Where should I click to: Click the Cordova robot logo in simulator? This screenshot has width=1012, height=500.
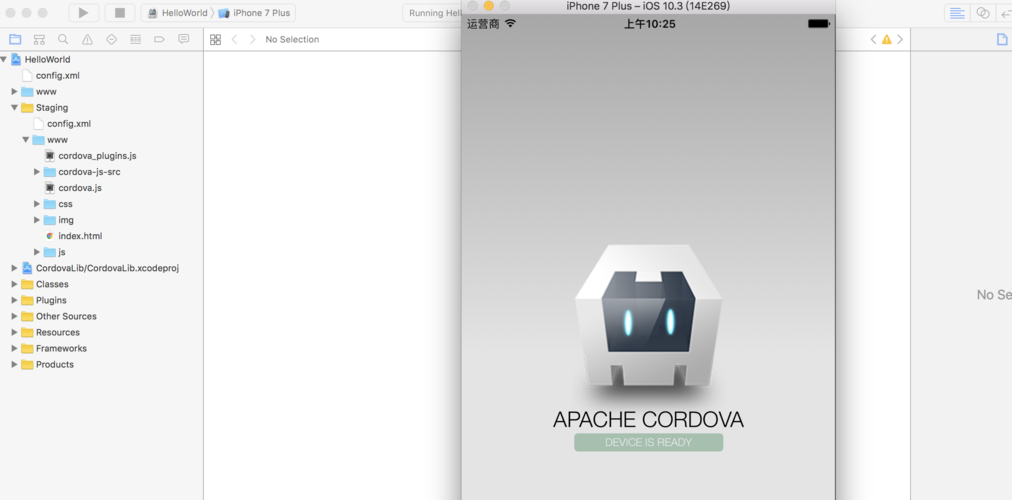(x=648, y=316)
